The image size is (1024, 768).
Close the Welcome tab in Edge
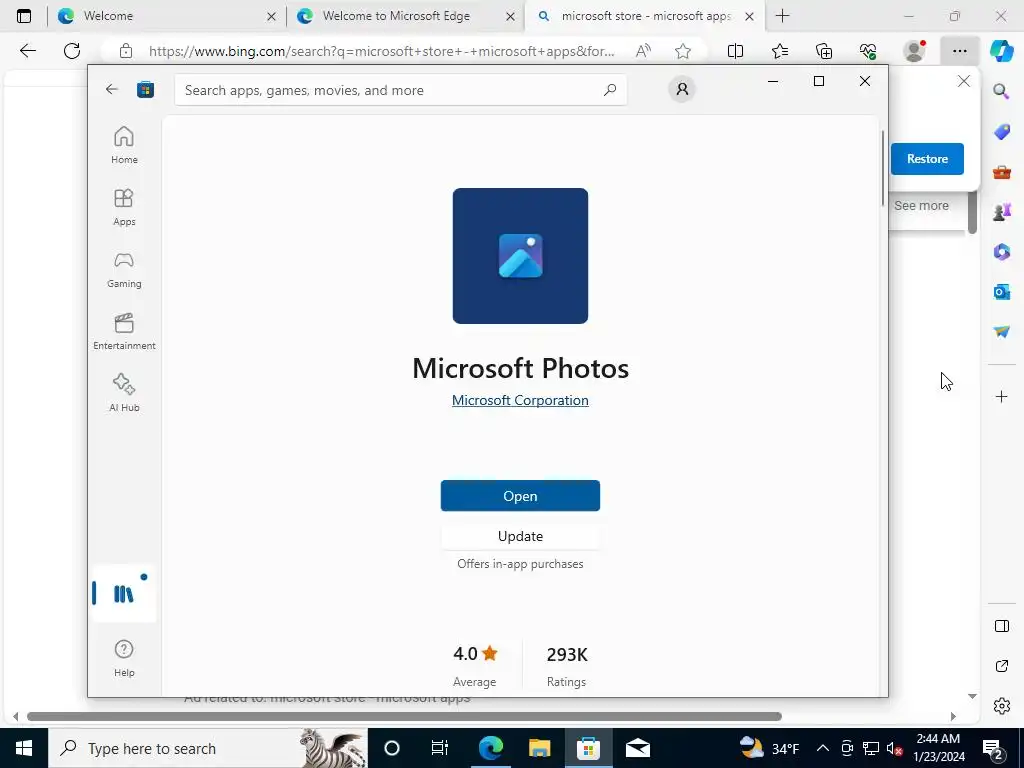[272, 16]
